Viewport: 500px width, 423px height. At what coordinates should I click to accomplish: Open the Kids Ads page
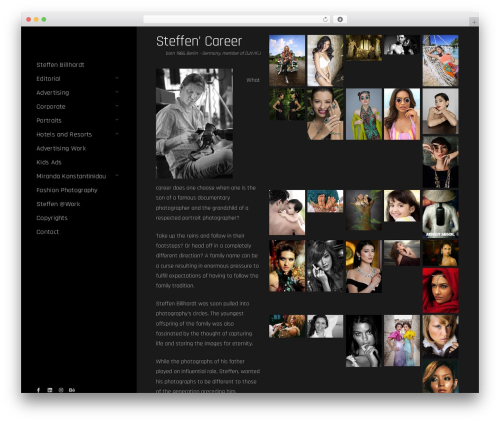click(49, 162)
